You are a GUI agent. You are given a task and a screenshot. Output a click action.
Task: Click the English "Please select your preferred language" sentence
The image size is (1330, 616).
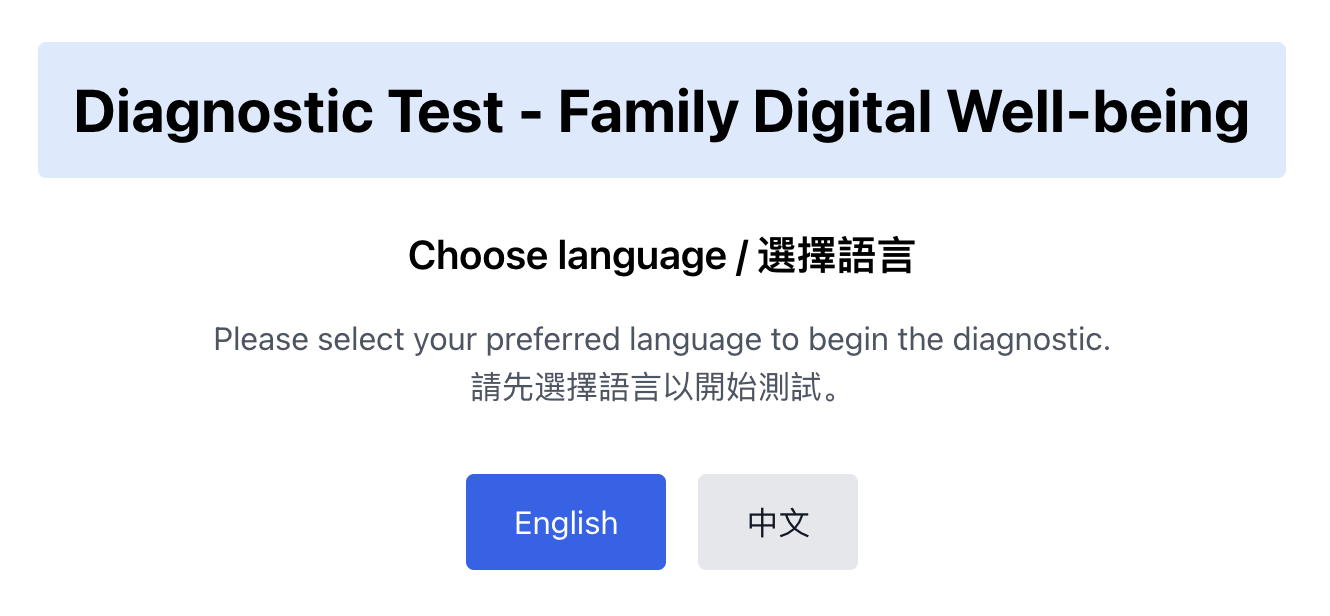[661, 340]
